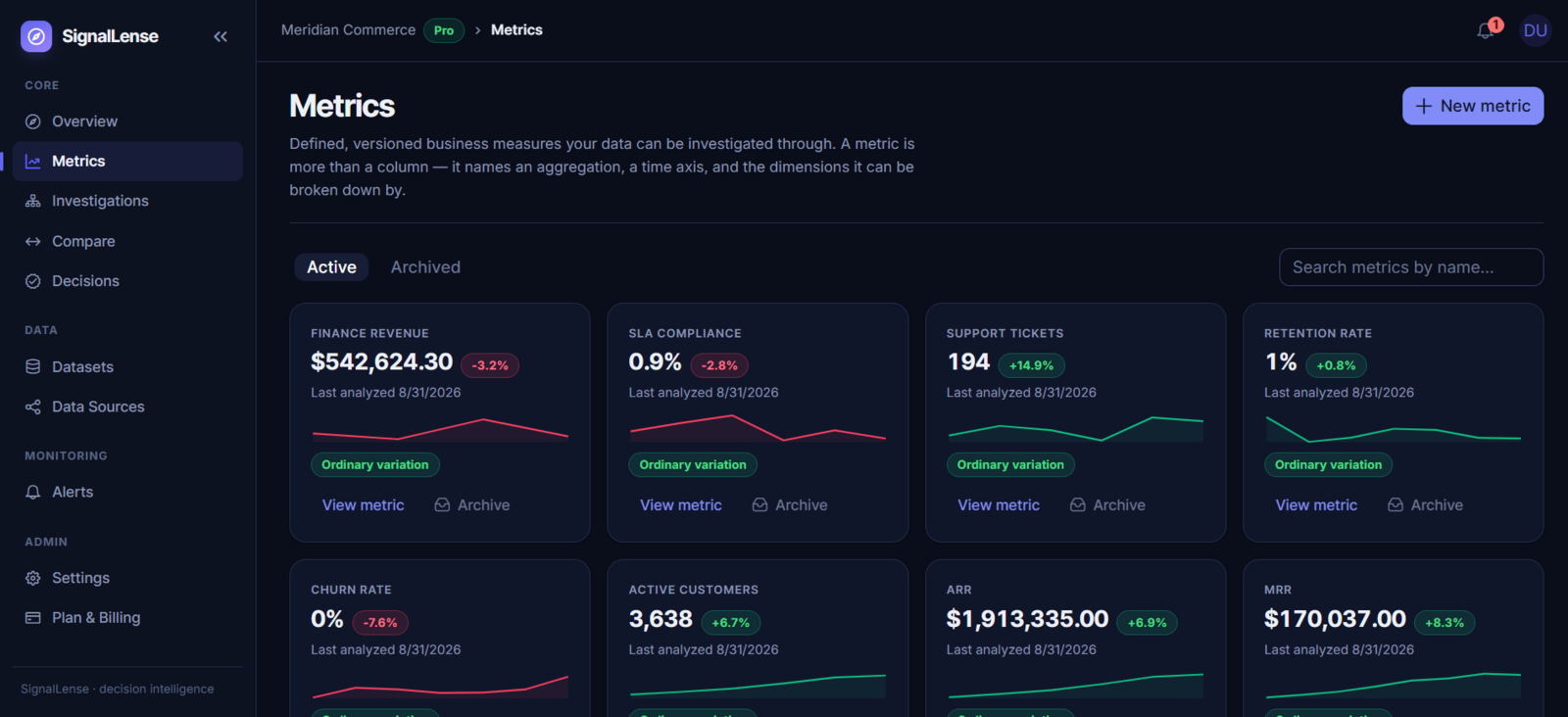1568x717 pixels.
Task: Click the +6.7% badge on Active Customers card
Action: click(731, 623)
